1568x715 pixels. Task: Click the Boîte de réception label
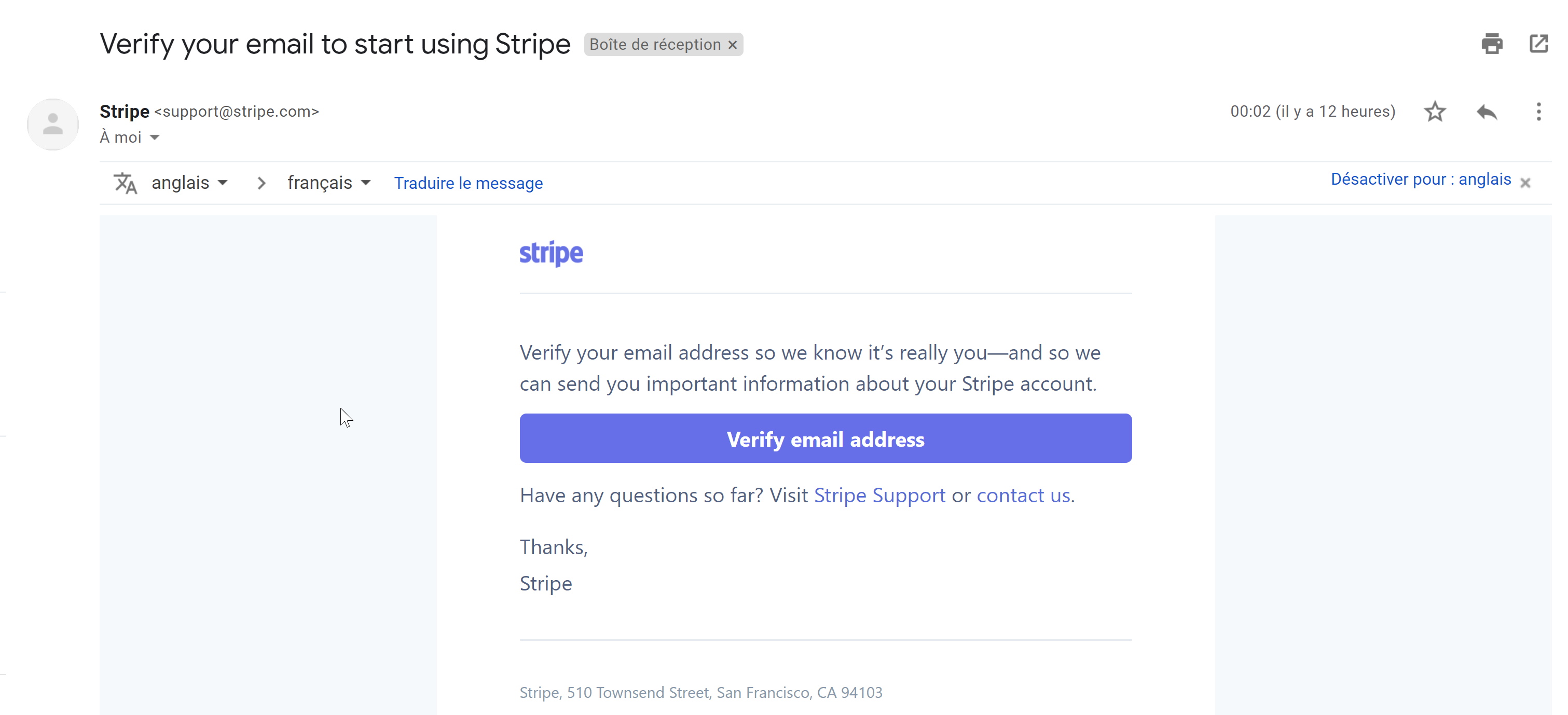tap(654, 45)
